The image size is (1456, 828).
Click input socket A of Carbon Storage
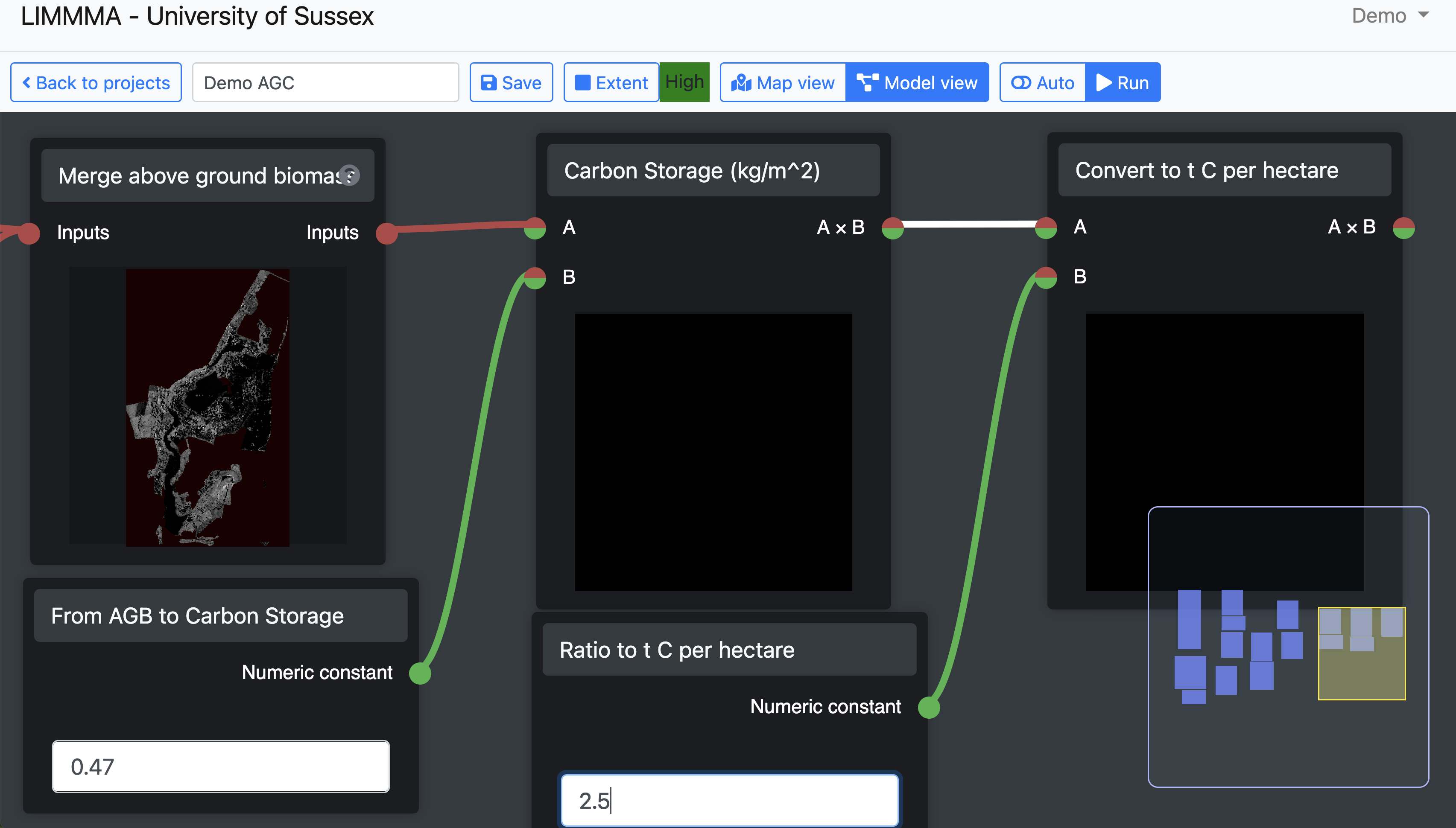(535, 228)
